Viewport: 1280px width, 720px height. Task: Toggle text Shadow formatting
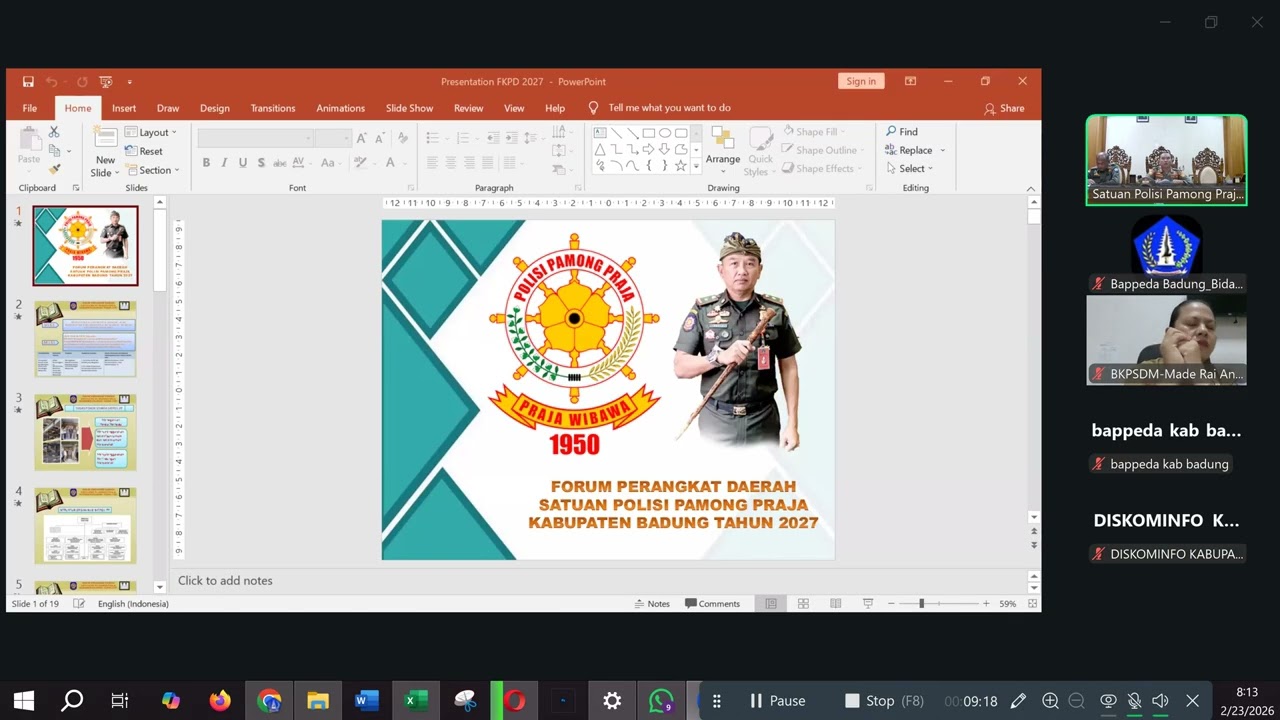click(261, 163)
